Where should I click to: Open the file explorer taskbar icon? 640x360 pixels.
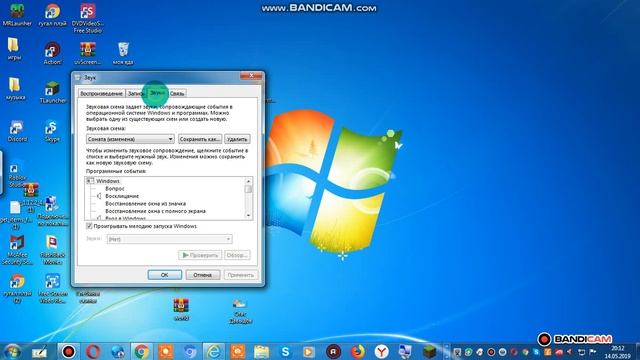[x=262, y=351]
